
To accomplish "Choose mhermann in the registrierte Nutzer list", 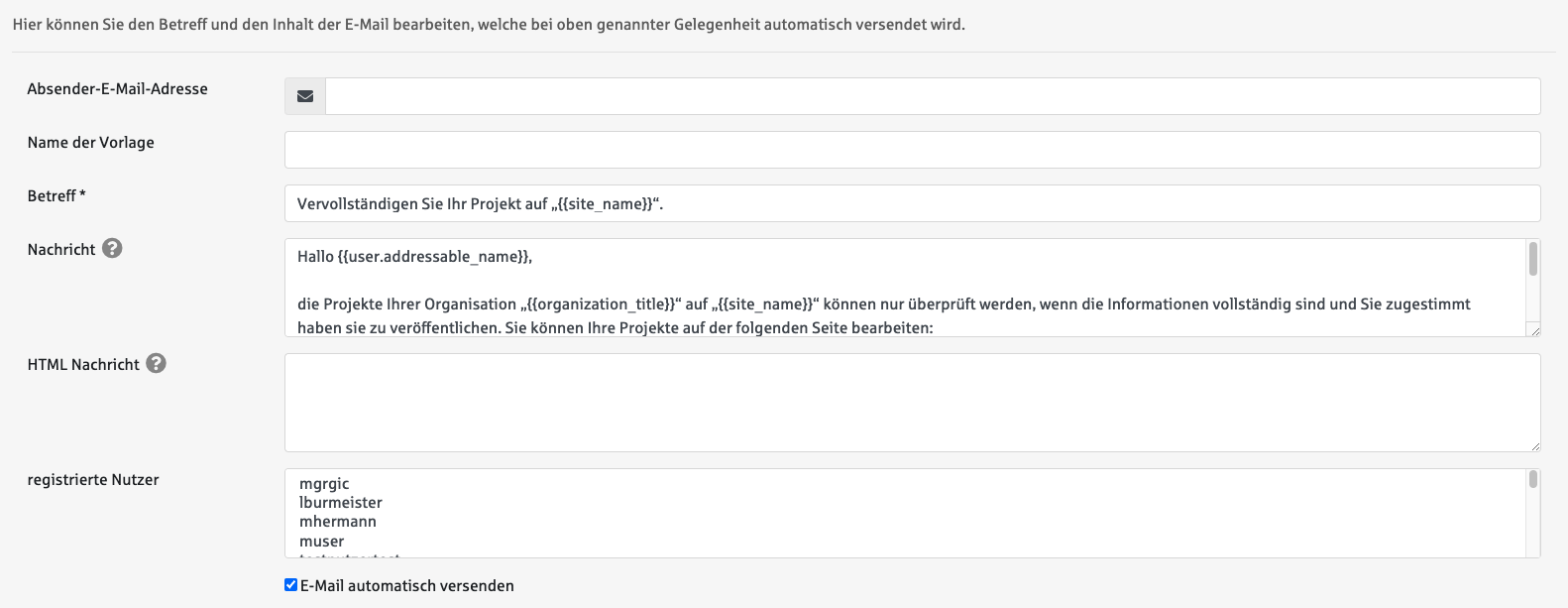I will tap(337, 521).
